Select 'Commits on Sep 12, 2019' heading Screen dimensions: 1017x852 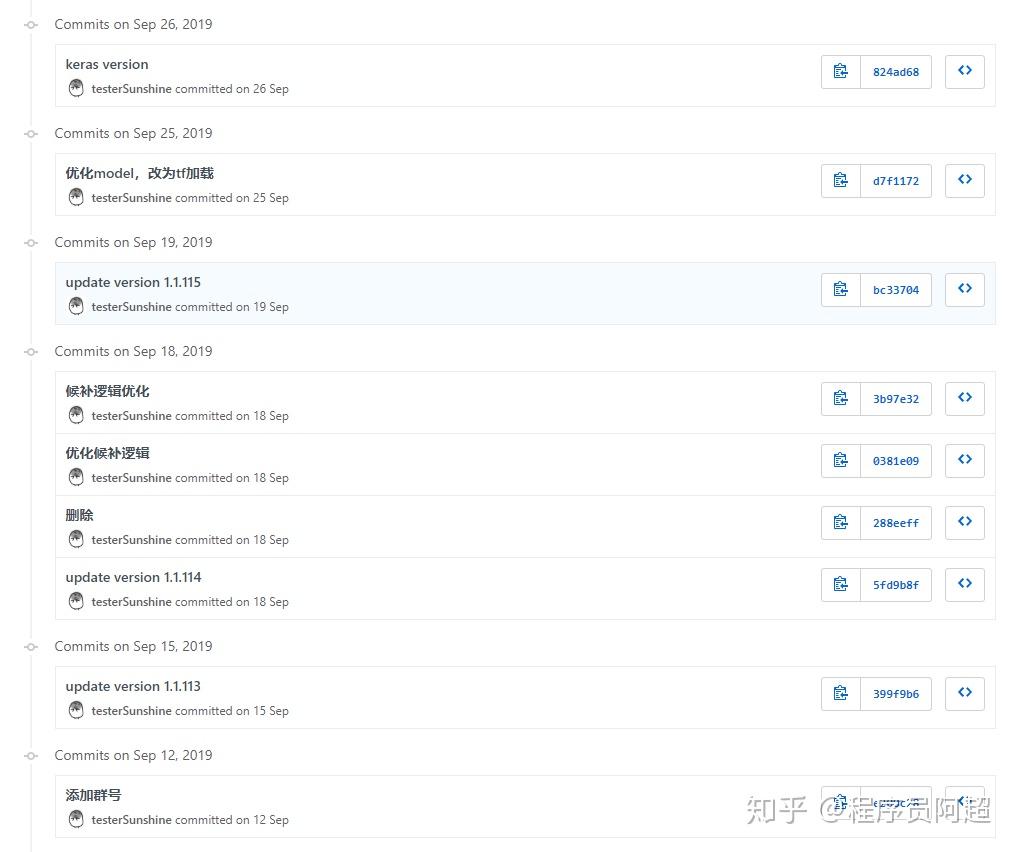(133, 755)
